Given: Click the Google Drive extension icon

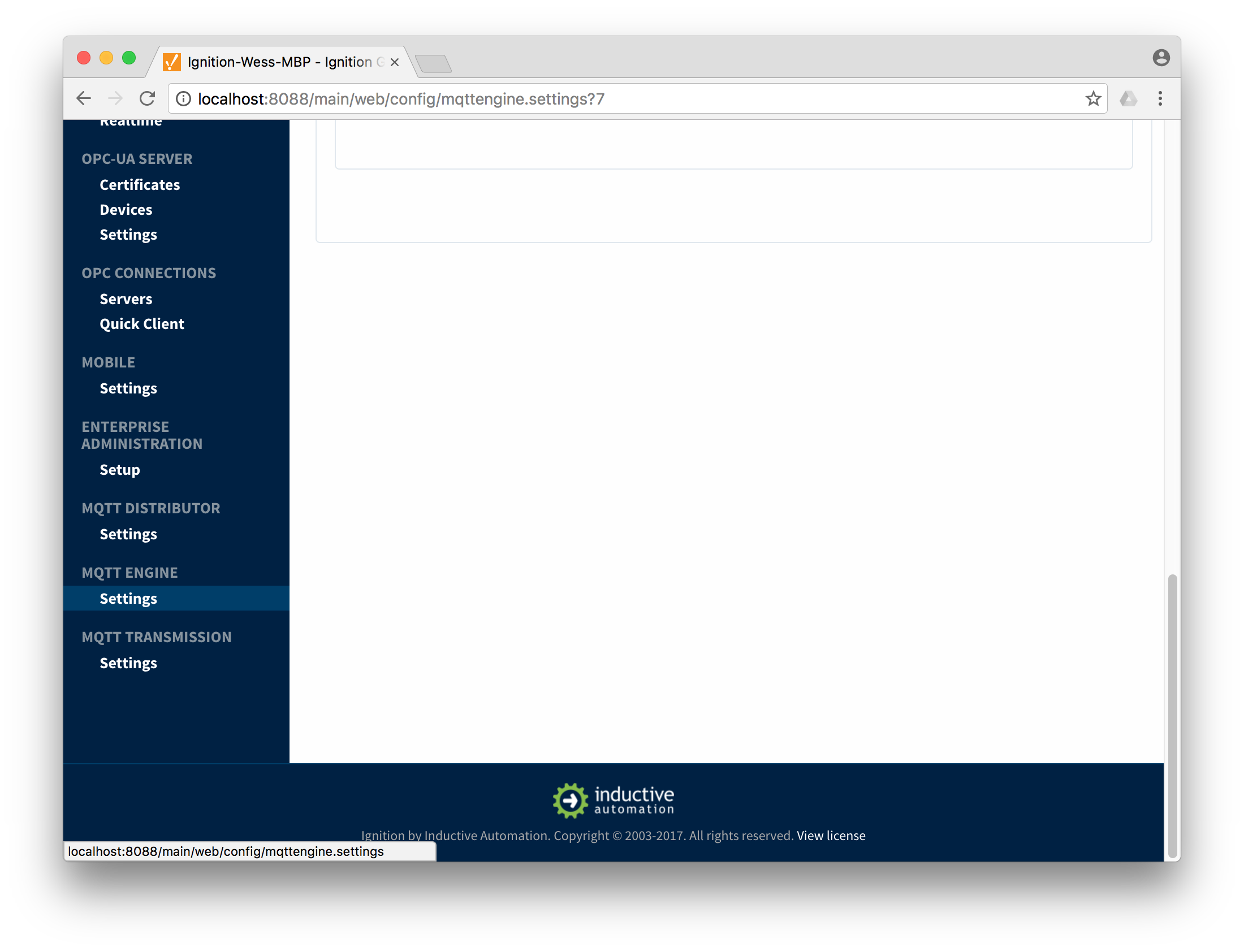Looking at the screenshot, I should tap(1128, 98).
